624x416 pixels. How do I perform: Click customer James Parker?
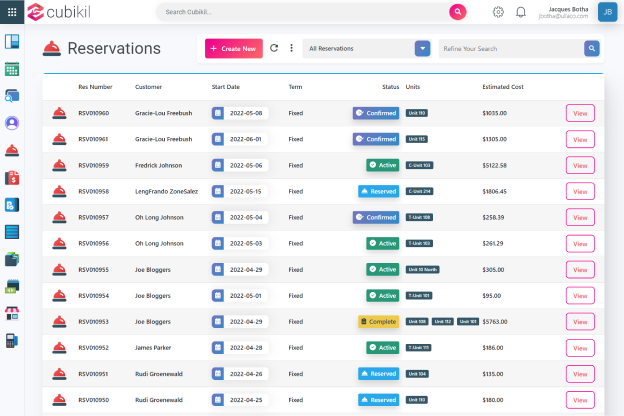click(153, 348)
